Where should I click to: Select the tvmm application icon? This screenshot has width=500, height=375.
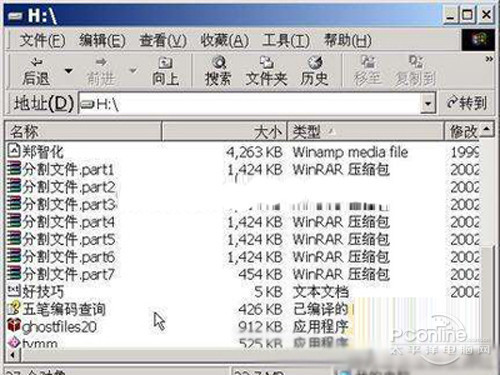(14, 342)
